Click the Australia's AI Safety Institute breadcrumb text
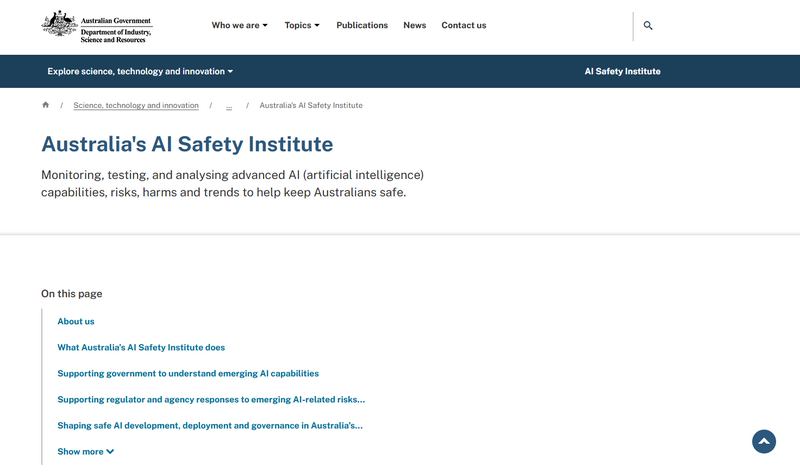The image size is (800, 473). coord(311,105)
